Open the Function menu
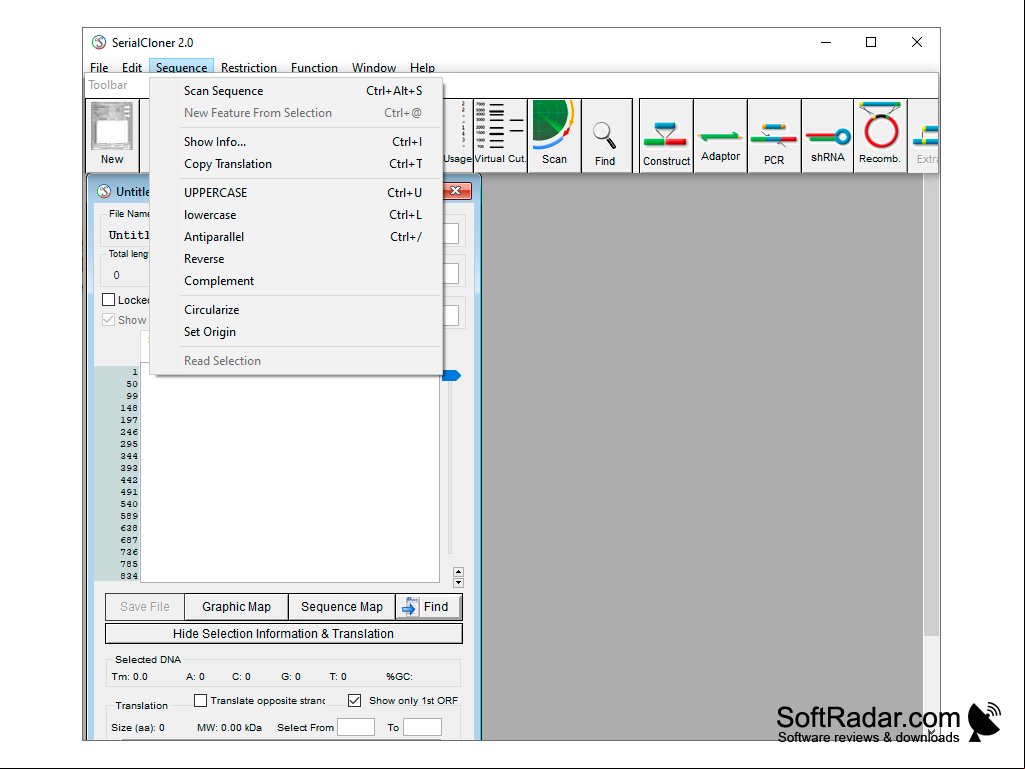 click(x=314, y=67)
